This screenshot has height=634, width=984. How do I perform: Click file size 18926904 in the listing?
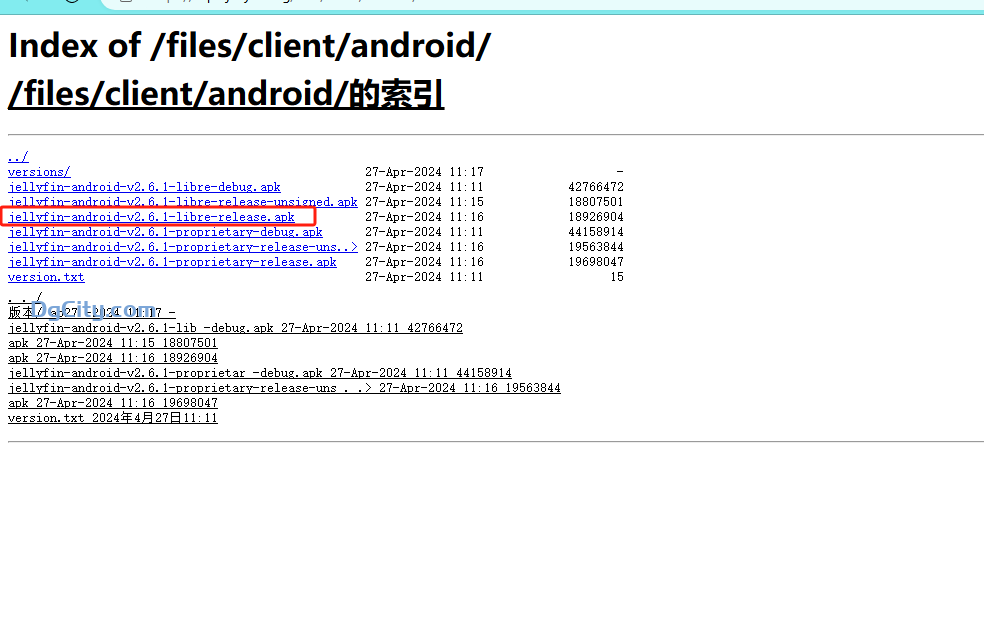[595, 217]
